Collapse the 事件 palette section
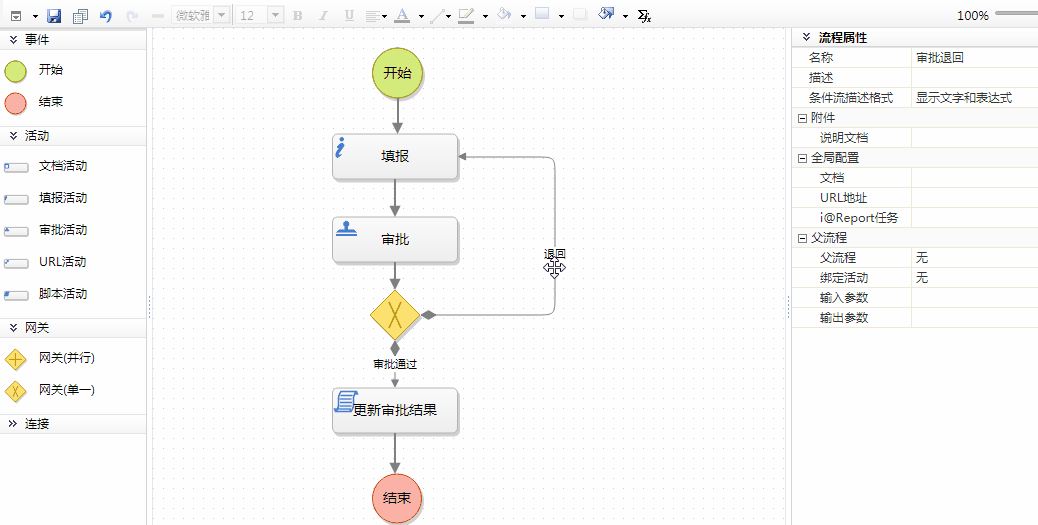The height and width of the screenshot is (525, 1038). [x=13, y=39]
